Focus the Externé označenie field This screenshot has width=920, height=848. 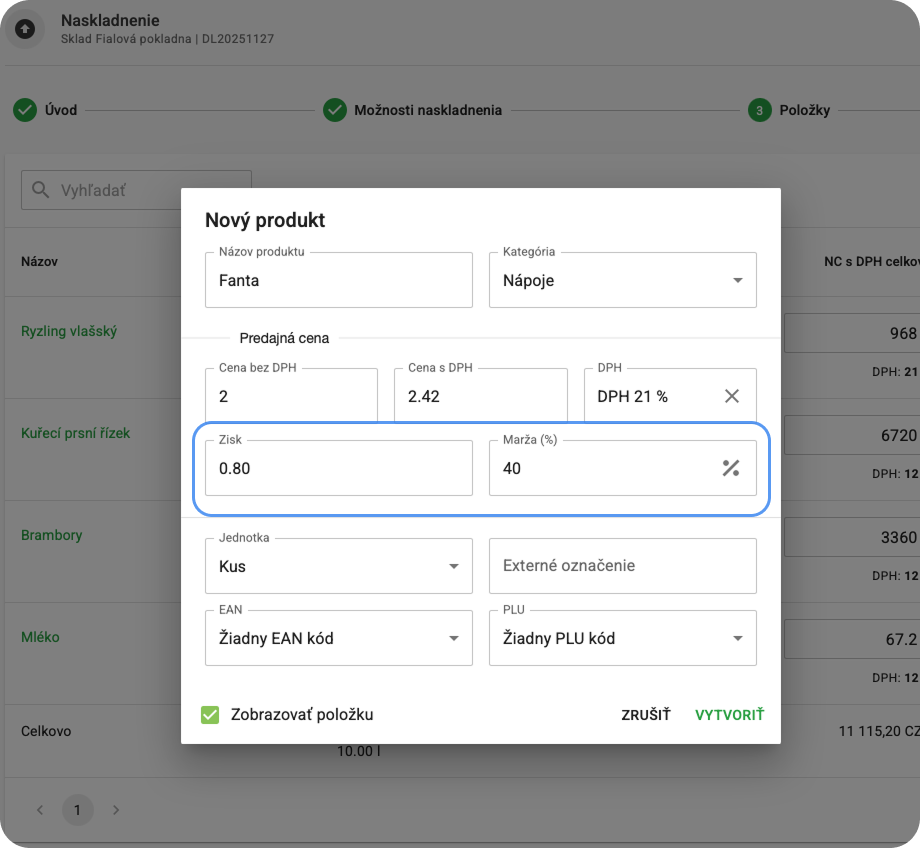(x=622, y=566)
